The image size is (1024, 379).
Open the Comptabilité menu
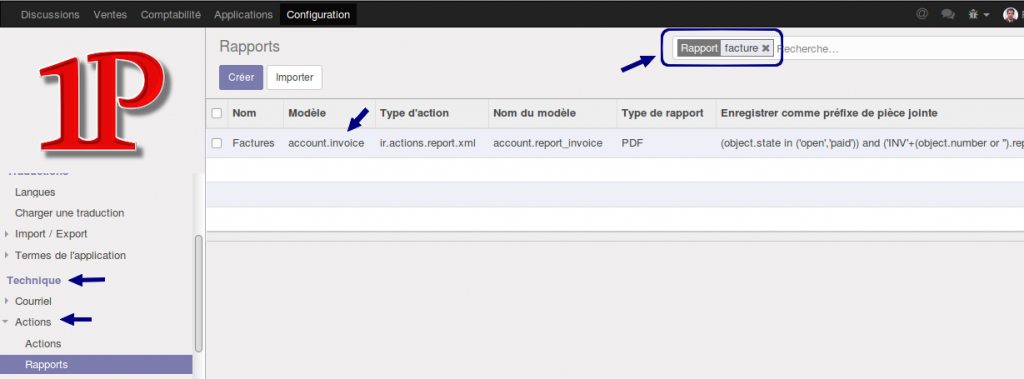[x=171, y=14]
